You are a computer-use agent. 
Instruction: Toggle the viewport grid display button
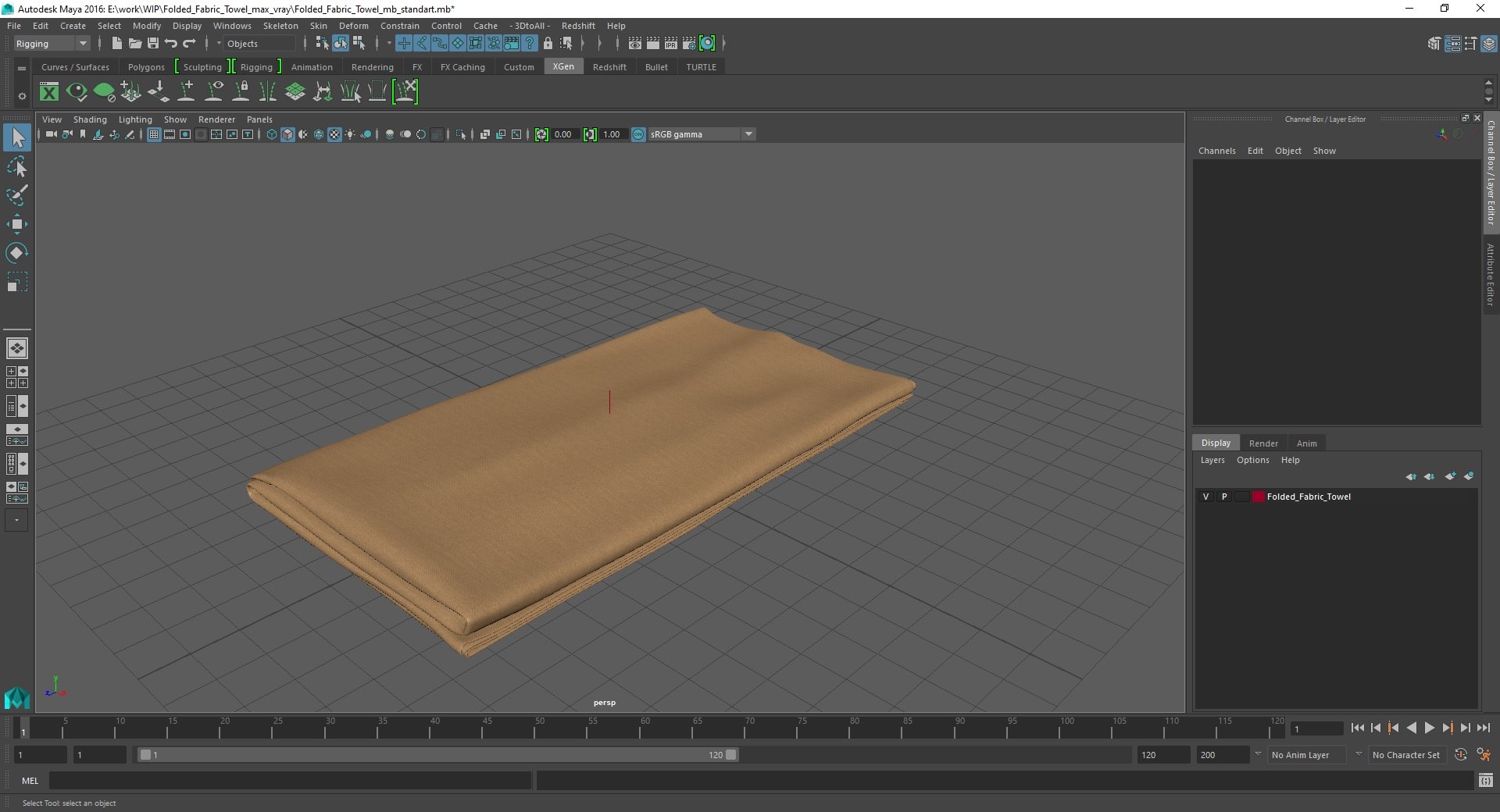click(154, 134)
